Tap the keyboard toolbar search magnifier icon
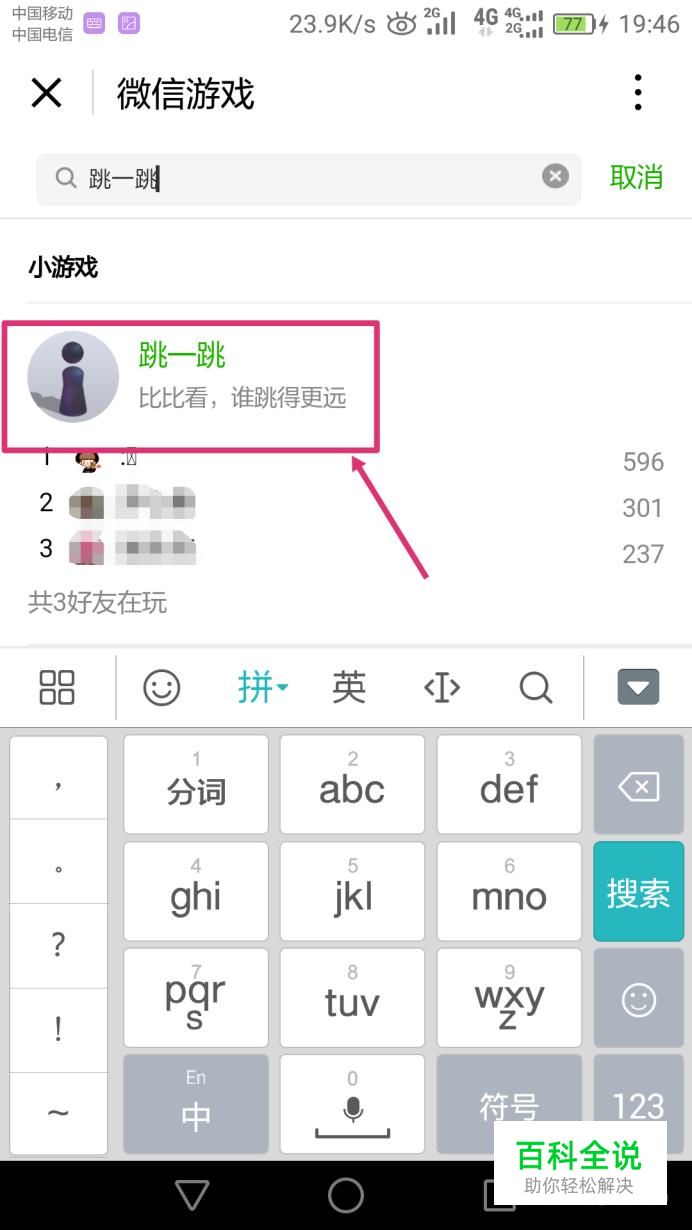The height and width of the screenshot is (1230, 692). (x=536, y=687)
